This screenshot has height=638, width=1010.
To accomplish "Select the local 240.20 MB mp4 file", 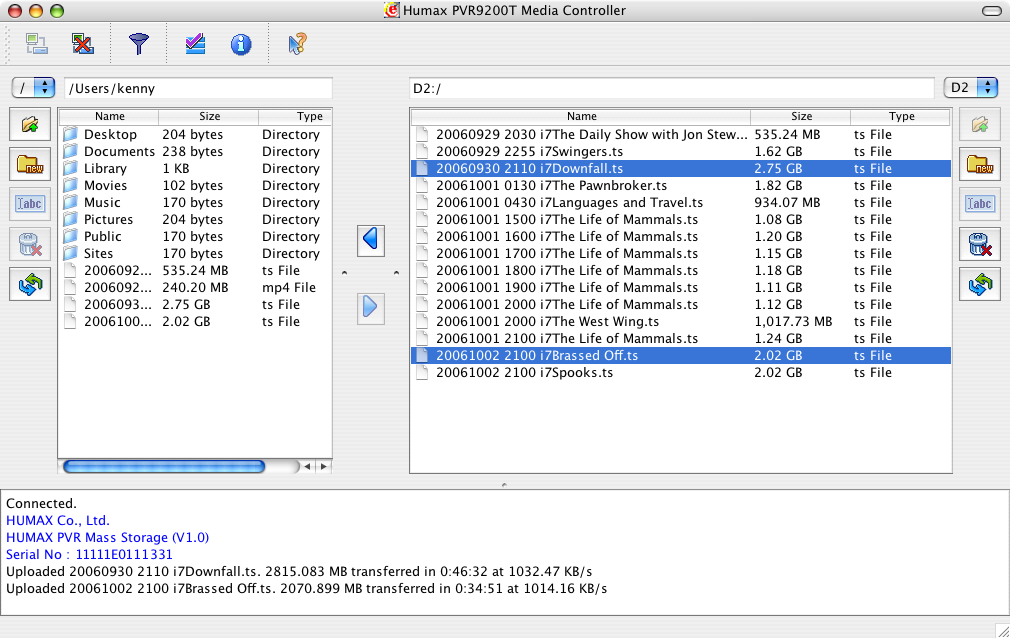I will click(x=196, y=287).
